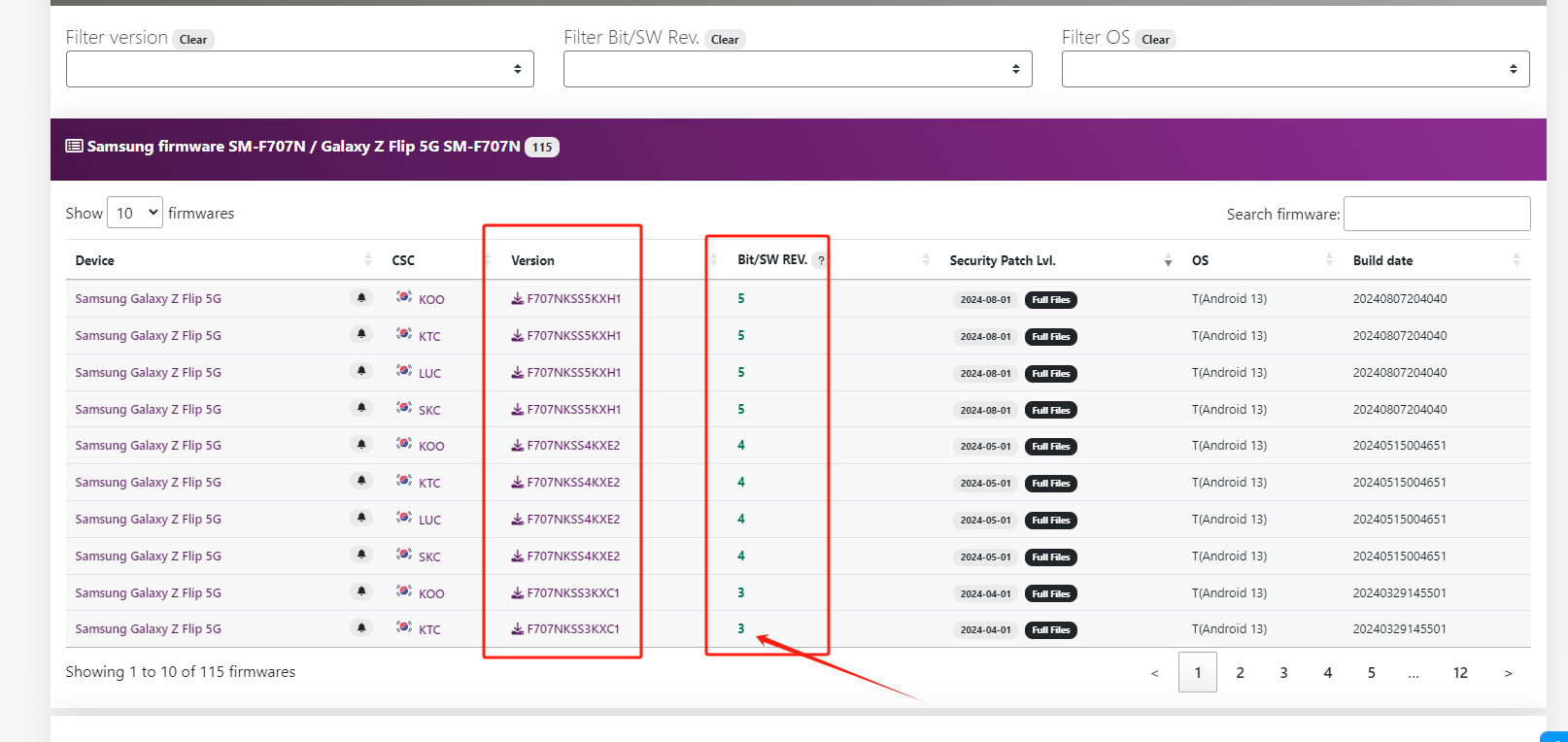1568x742 pixels.
Task: Click SKC CSC link in F707NKSS5KXH1 row
Action: (x=429, y=410)
